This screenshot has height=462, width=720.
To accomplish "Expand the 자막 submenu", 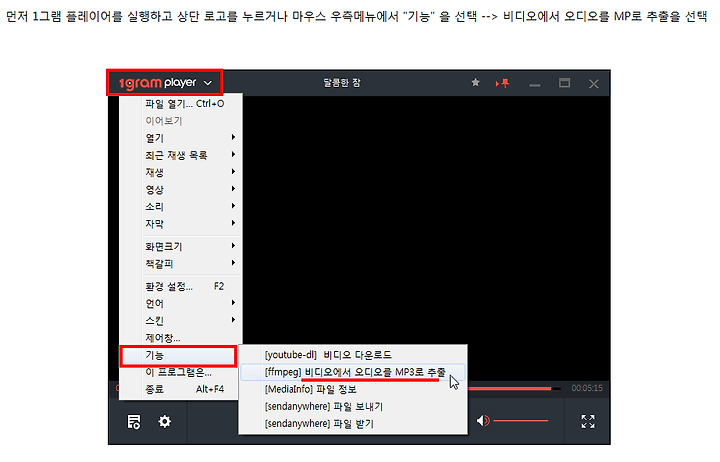I will pos(181,224).
